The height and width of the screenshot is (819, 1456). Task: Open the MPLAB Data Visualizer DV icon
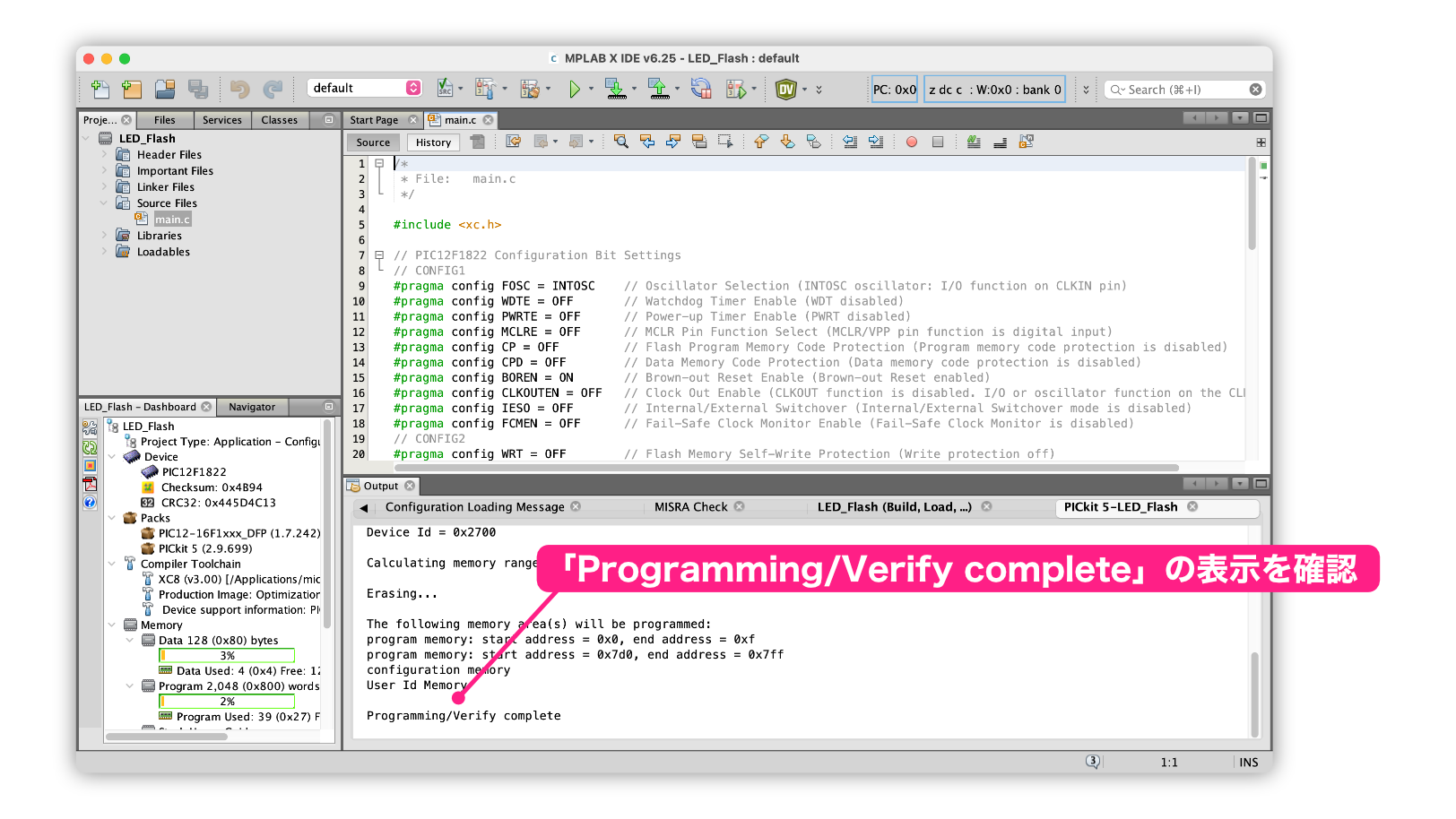pos(786,89)
